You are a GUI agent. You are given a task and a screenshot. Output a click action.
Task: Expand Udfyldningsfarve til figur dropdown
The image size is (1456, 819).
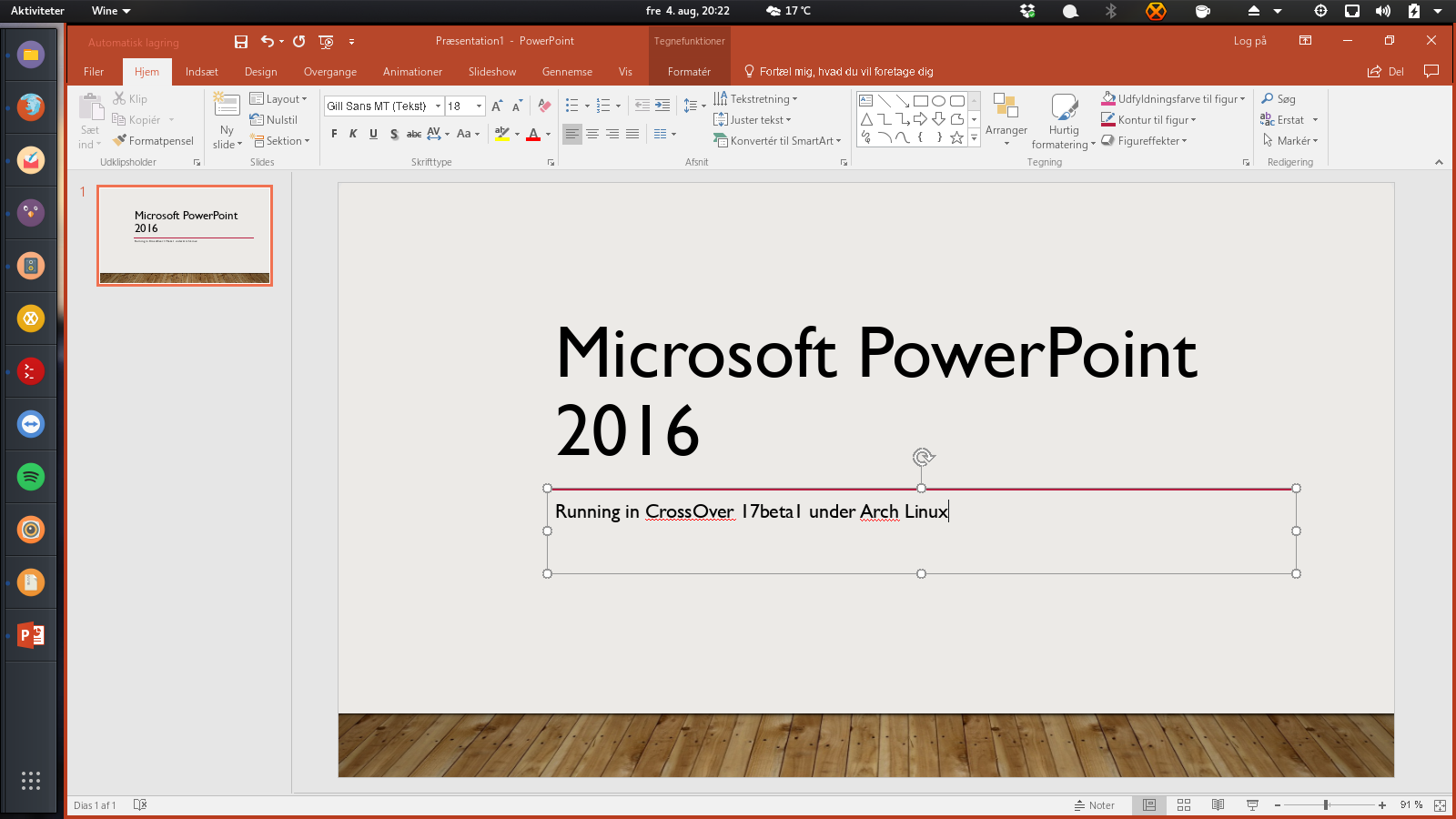[x=1173, y=99]
